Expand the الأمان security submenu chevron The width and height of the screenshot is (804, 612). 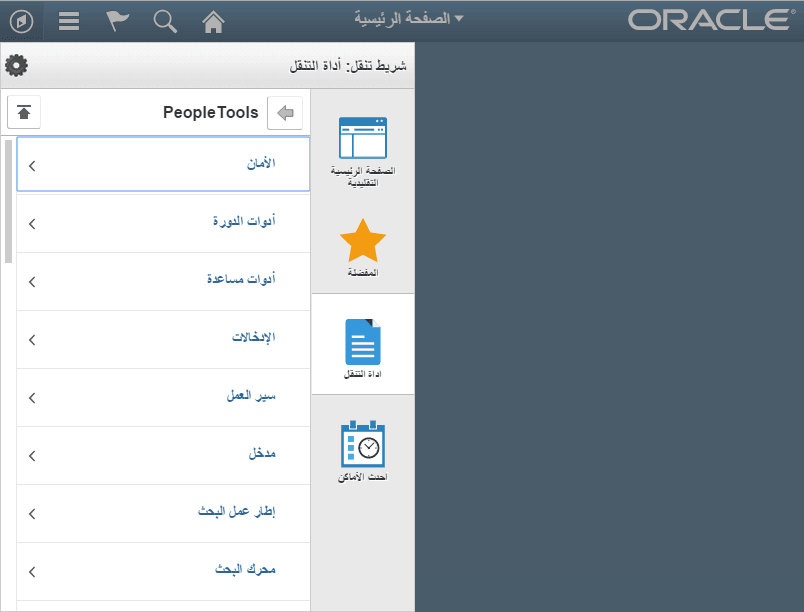tap(31, 165)
